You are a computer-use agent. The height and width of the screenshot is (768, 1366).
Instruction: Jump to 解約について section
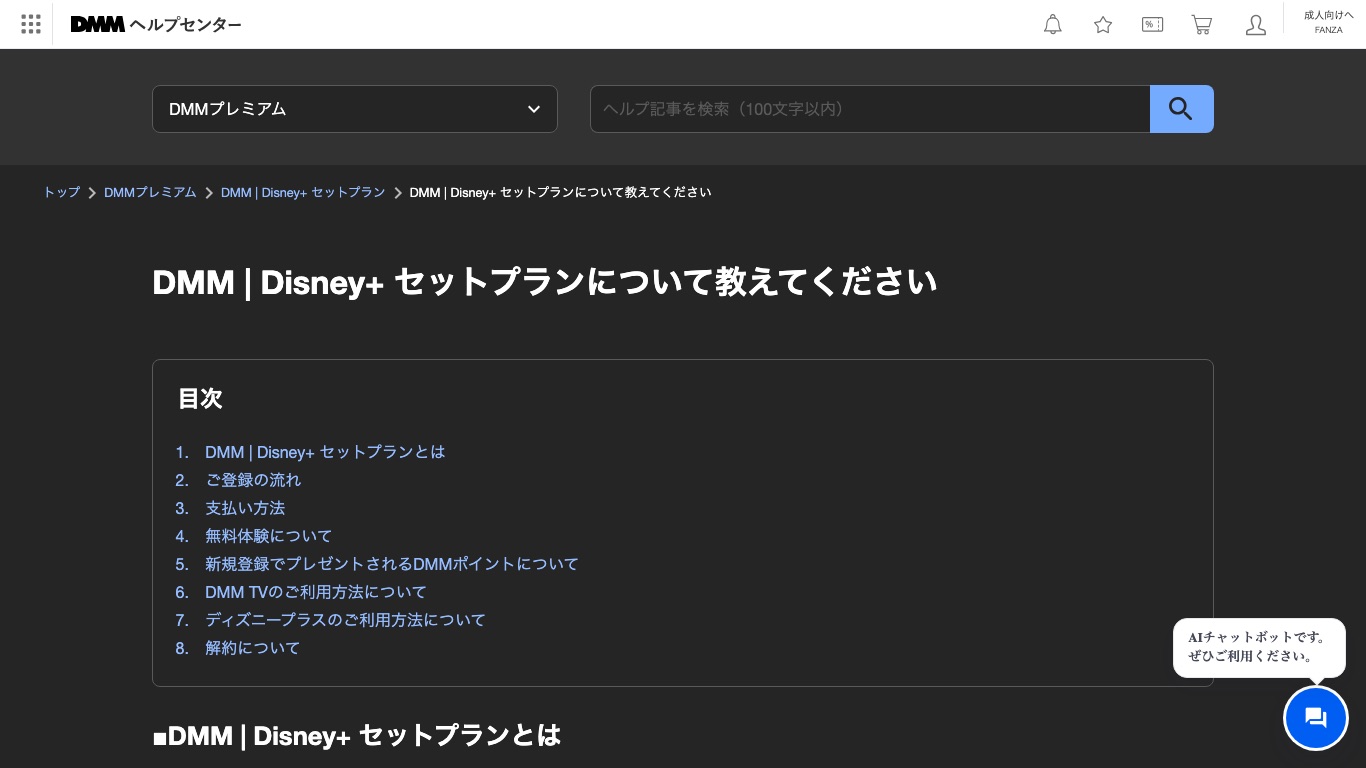click(x=253, y=648)
